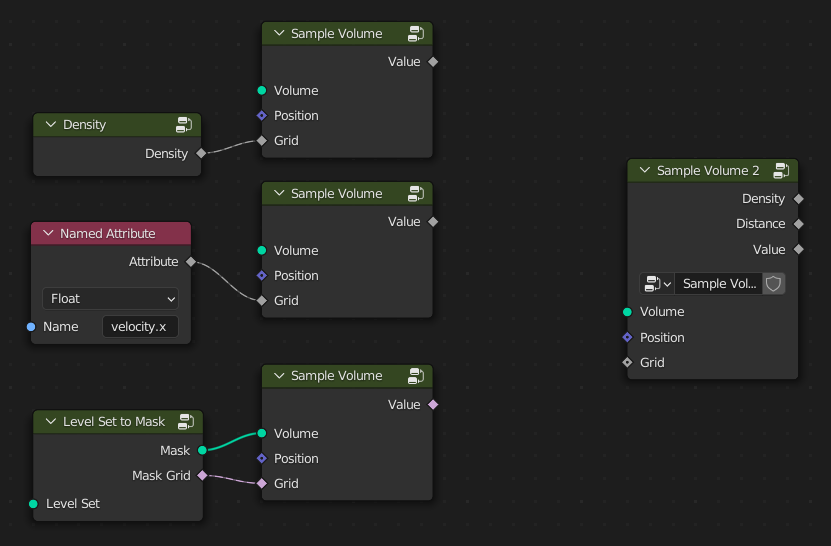
Task: Click the Sample Vol... node group name field
Action: 718,284
